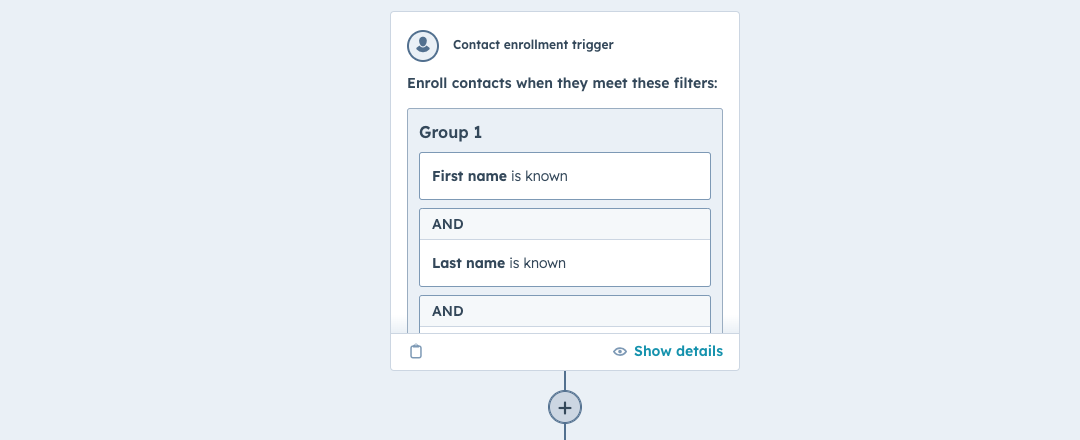Click the AND label above Last name filter

448,224
